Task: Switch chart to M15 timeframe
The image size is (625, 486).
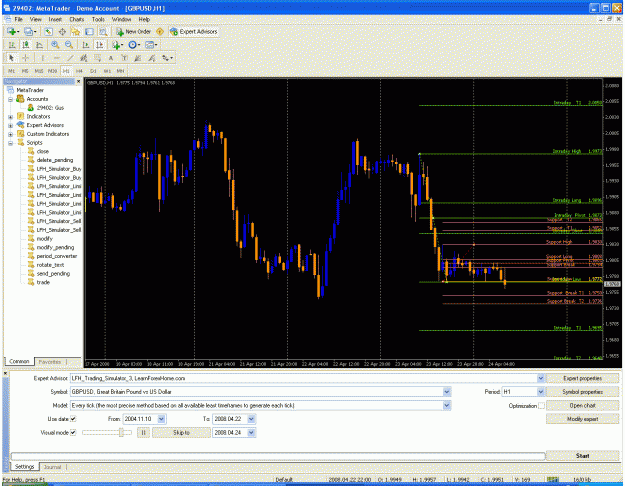Action: click(x=39, y=71)
